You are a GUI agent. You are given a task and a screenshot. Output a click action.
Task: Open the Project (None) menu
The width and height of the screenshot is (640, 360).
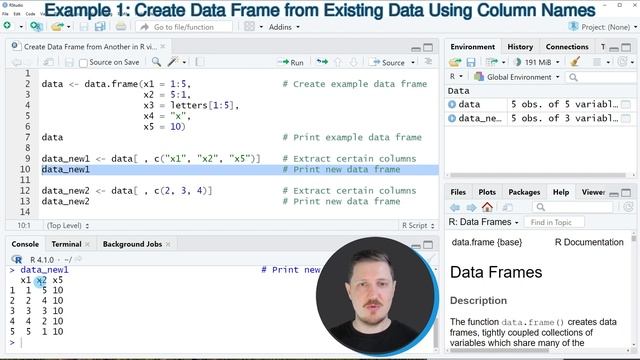tap(603, 27)
